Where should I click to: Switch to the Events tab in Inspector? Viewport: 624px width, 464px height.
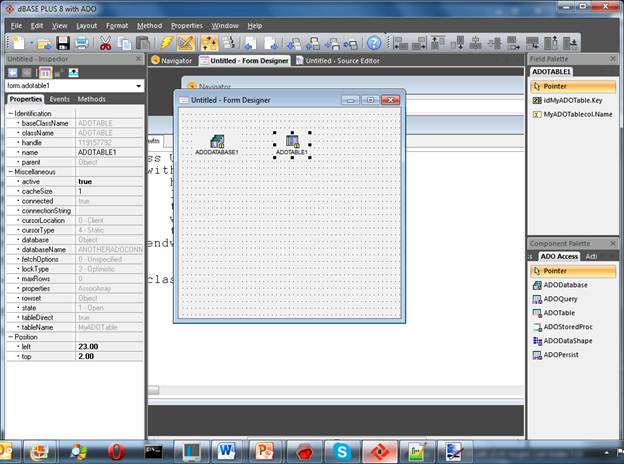point(60,99)
